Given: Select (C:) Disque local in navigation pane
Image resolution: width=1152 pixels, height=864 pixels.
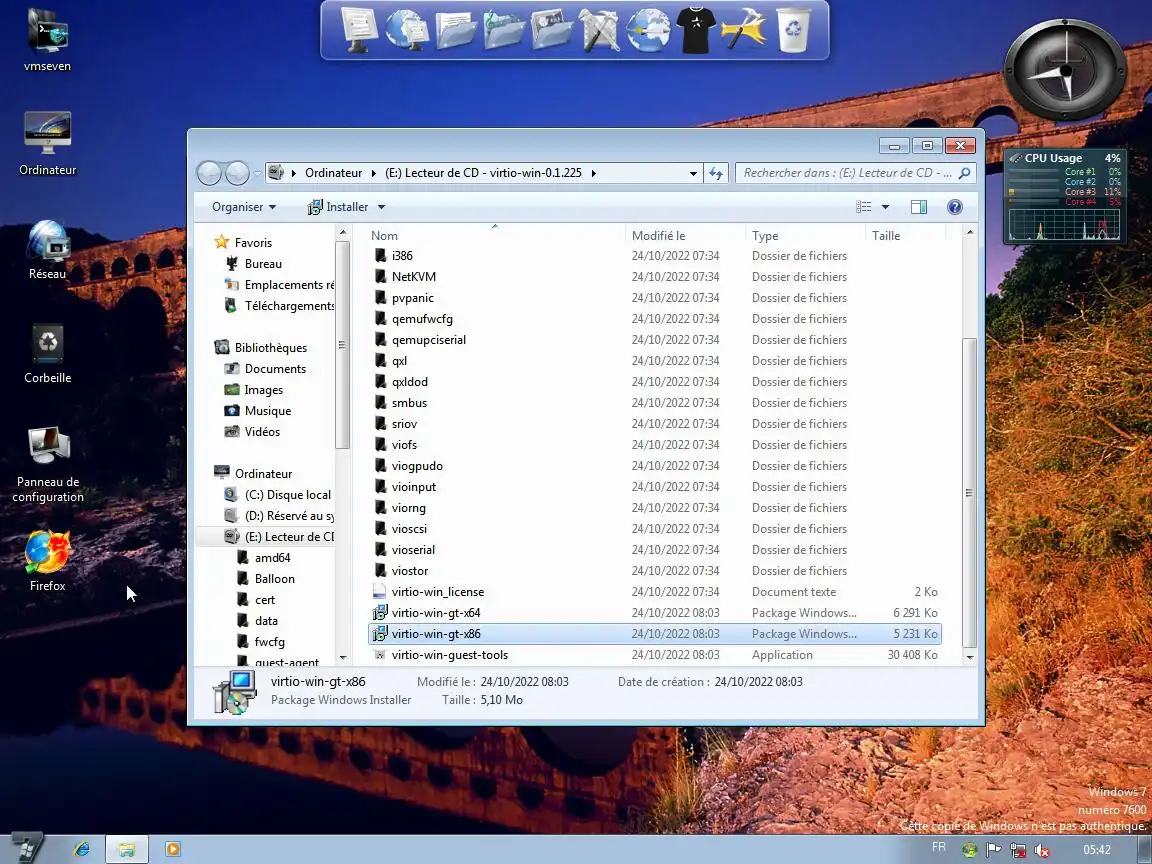Looking at the screenshot, I should click(288, 494).
